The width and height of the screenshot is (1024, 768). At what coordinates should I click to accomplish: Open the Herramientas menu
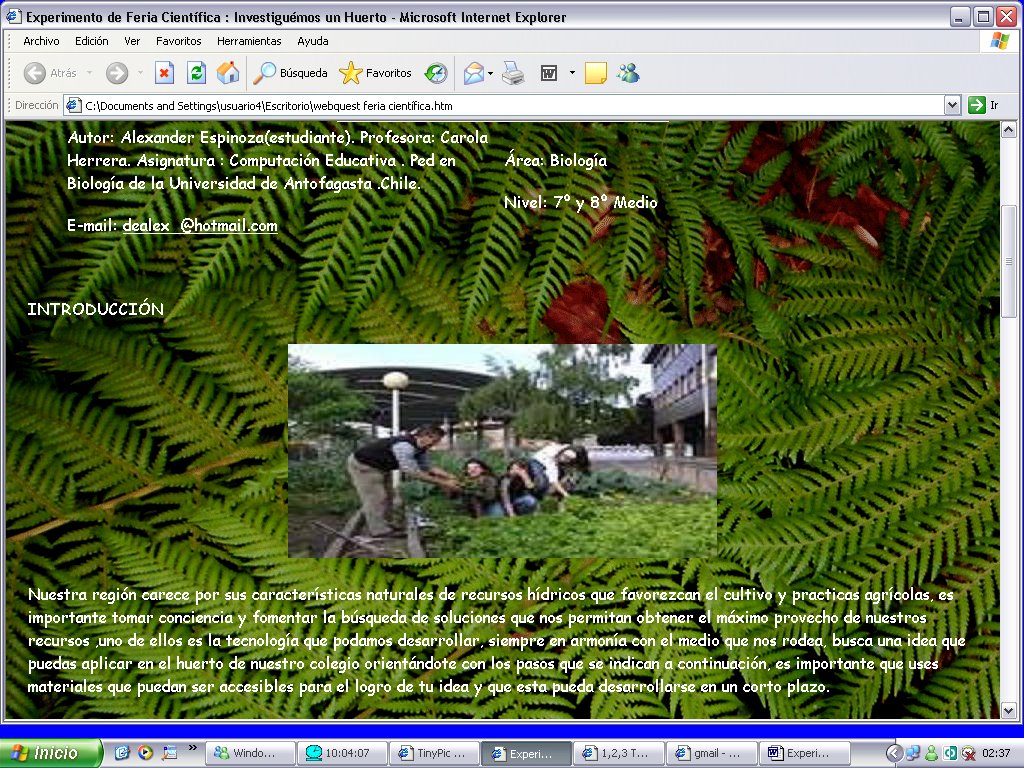click(249, 41)
